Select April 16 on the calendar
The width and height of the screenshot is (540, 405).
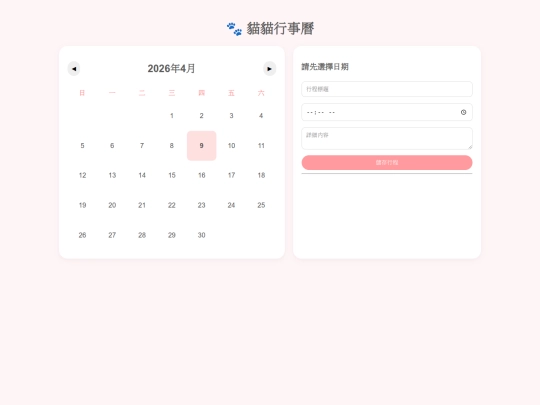201,175
